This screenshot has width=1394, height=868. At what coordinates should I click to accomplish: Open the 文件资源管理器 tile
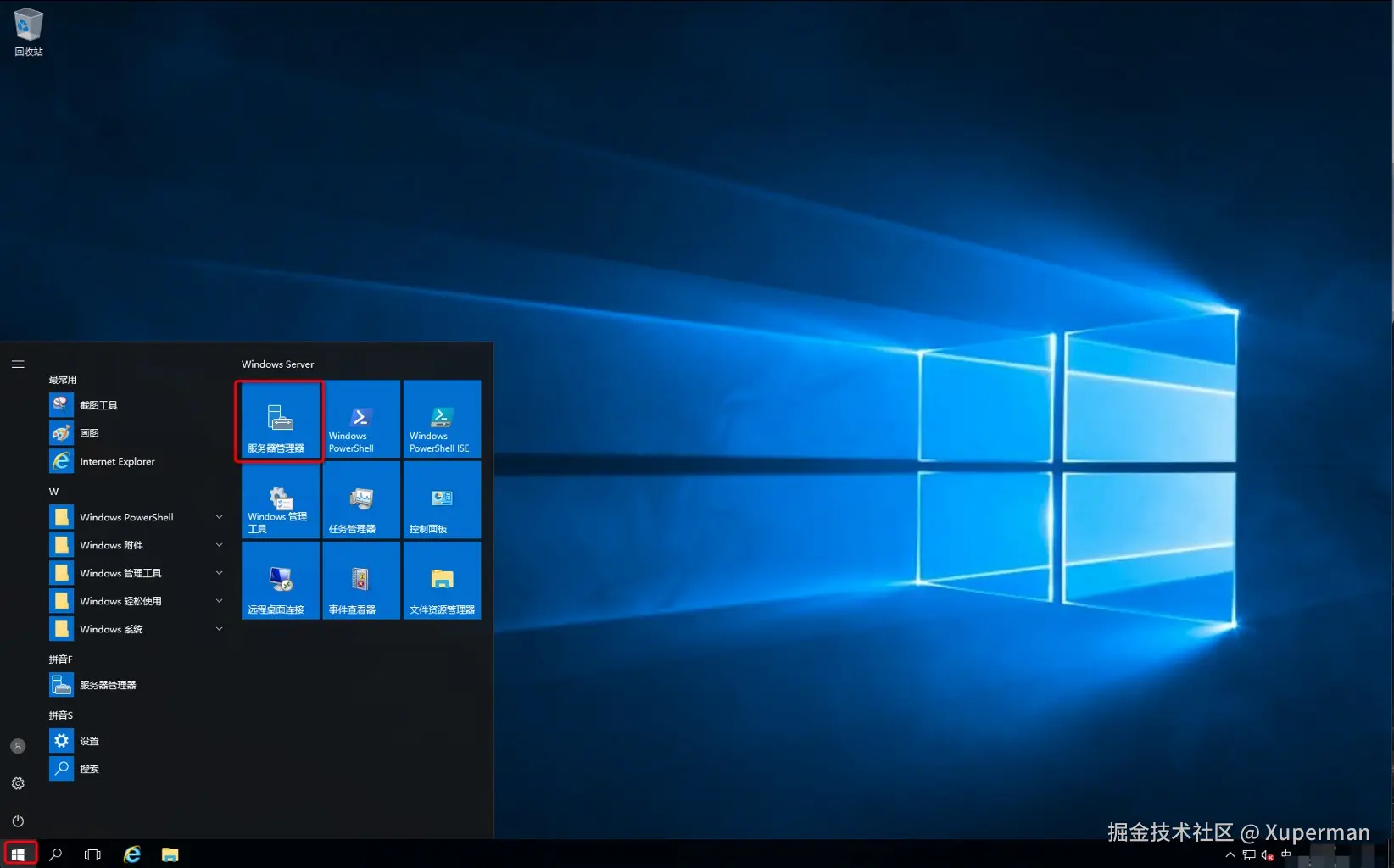pyautogui.click(x=442, y=581)
